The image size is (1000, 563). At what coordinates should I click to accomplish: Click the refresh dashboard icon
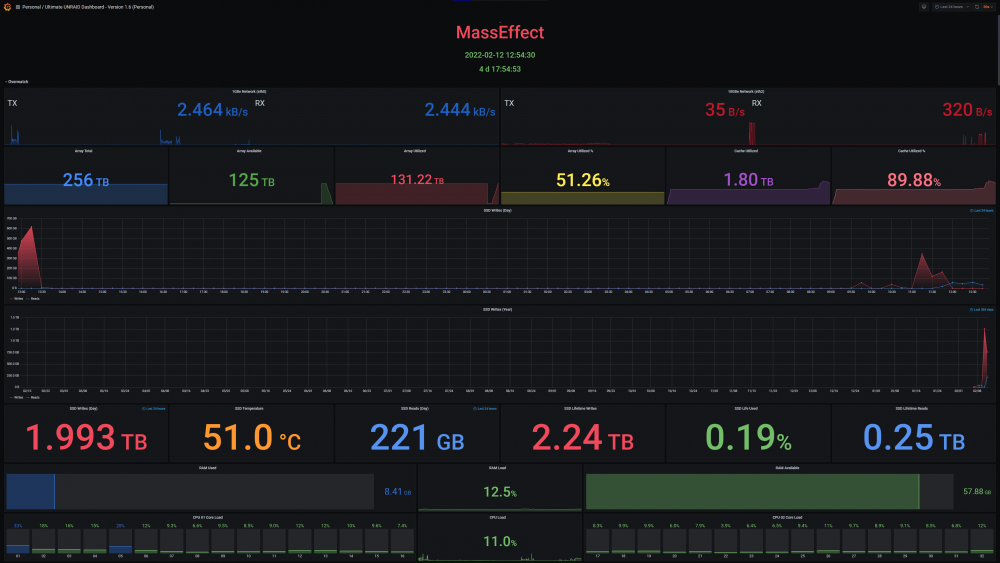[976, 7]
